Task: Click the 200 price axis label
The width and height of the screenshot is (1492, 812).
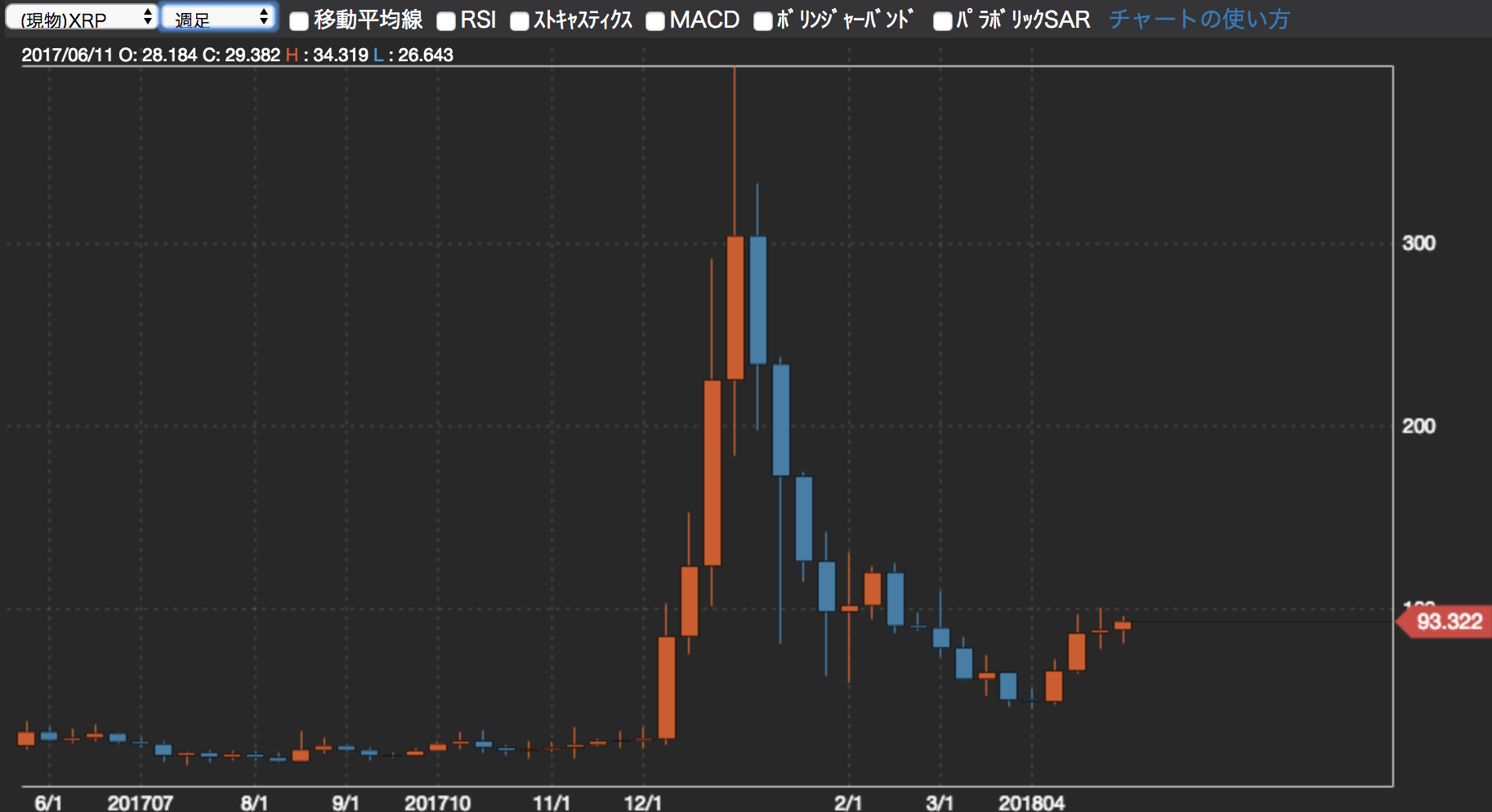Action: 1418,426
